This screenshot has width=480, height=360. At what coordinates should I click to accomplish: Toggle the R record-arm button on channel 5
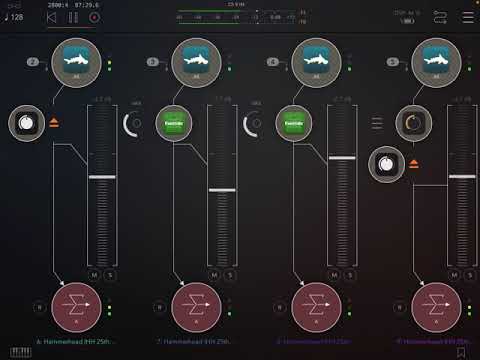pos(400,307)
